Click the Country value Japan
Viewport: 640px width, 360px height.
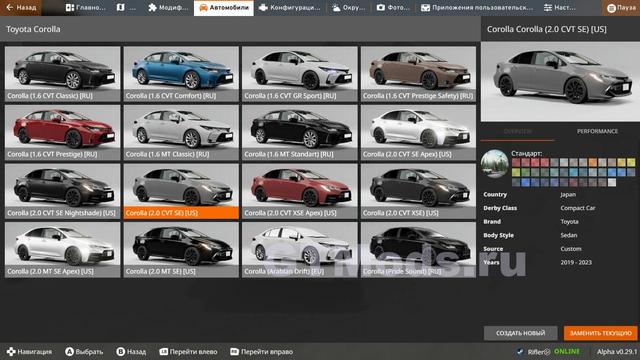(x=568, y=195)
